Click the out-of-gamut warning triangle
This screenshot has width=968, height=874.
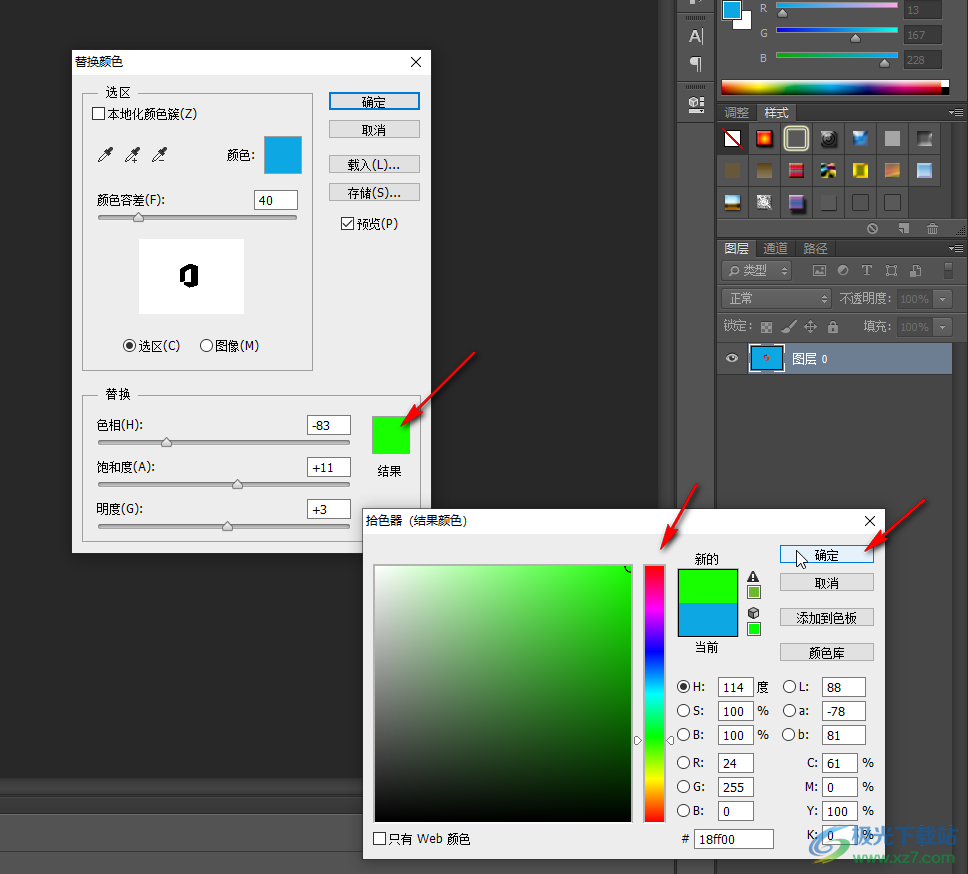pyautogui.click(x=753, y=576)
